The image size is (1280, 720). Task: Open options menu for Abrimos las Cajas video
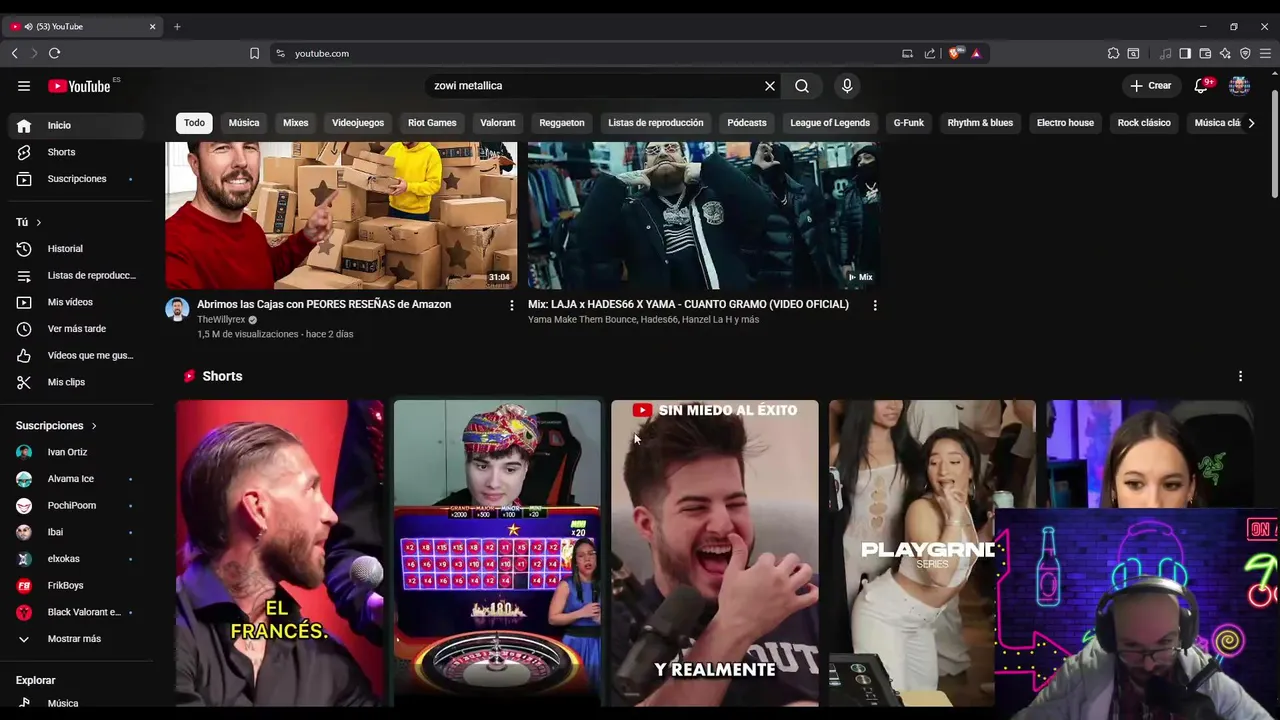click(512, 305)
